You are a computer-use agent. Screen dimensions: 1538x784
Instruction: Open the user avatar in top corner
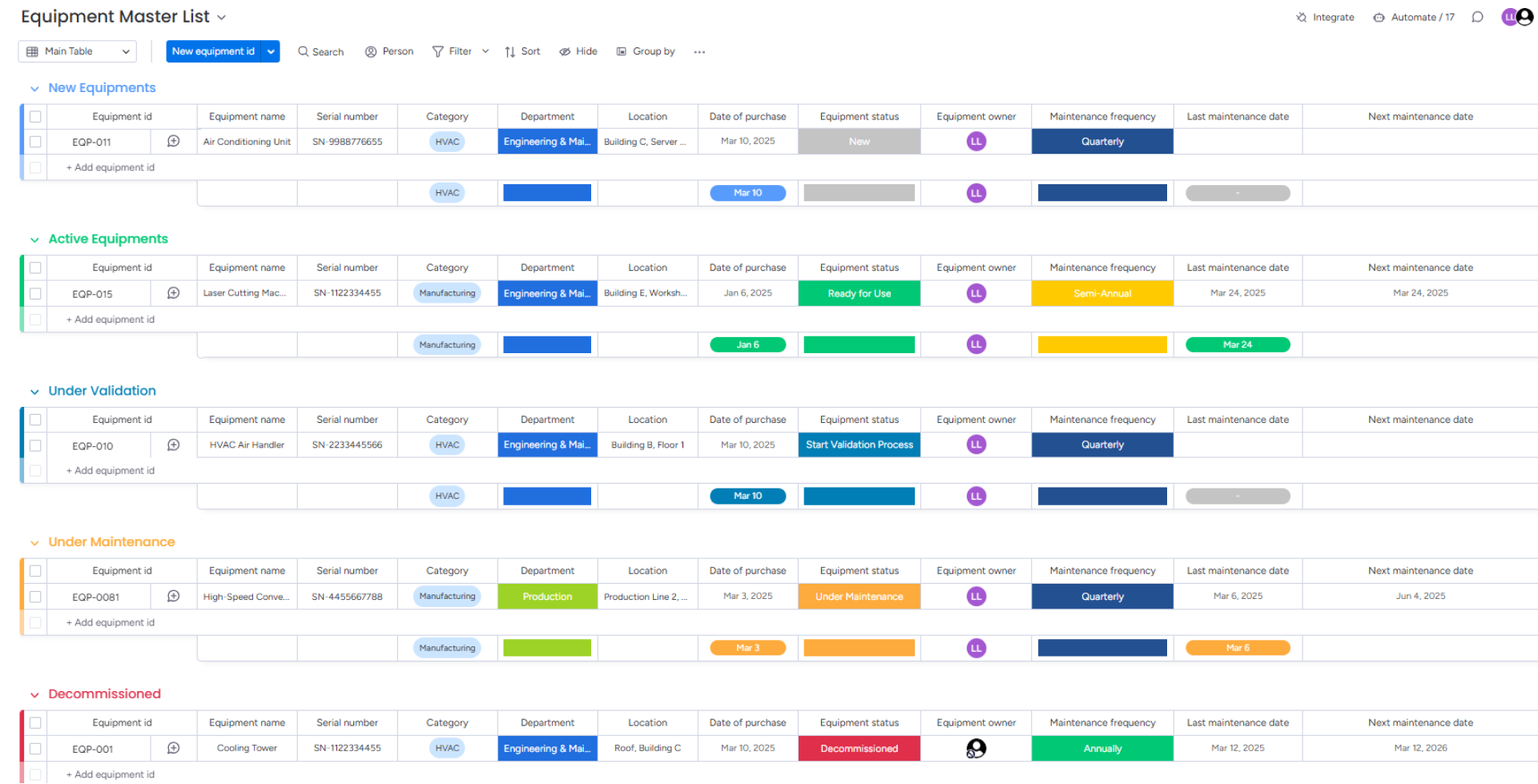click(x=1524, y=17)
